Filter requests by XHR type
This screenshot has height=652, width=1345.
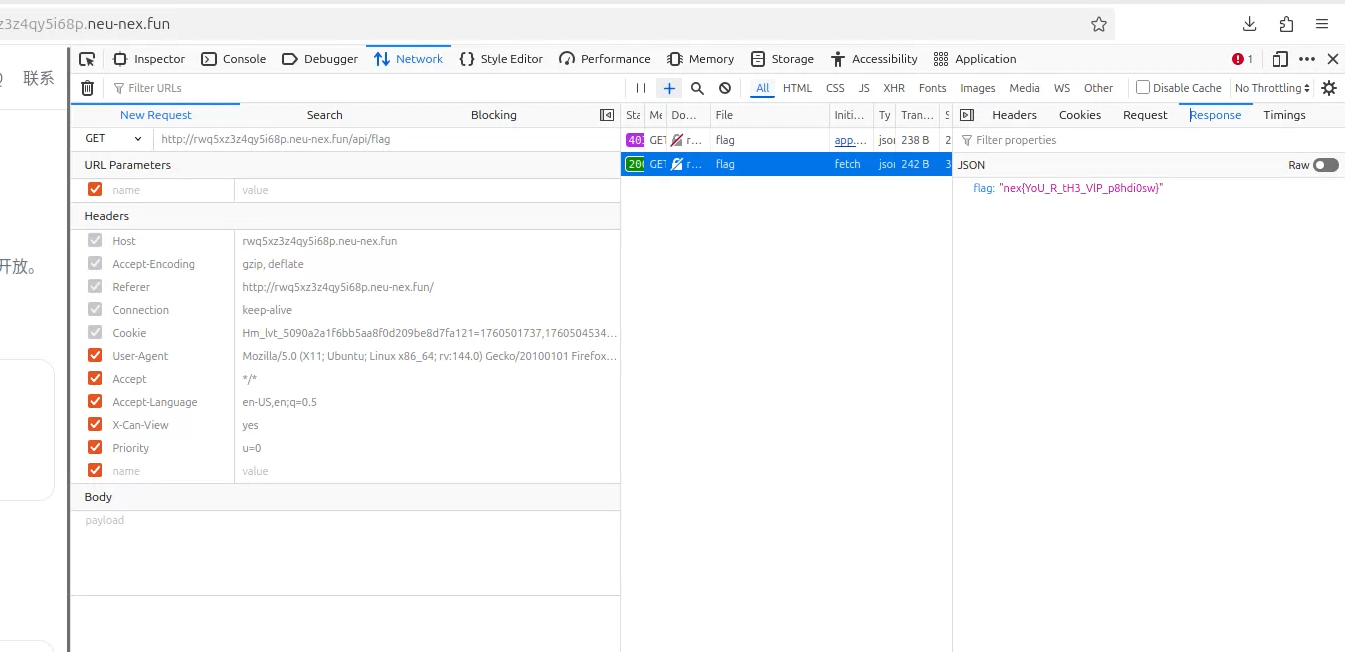click(893, 88)
